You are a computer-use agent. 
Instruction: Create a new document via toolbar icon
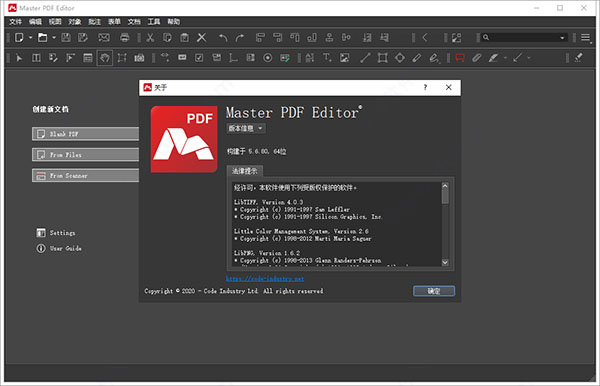coord(19,37)
